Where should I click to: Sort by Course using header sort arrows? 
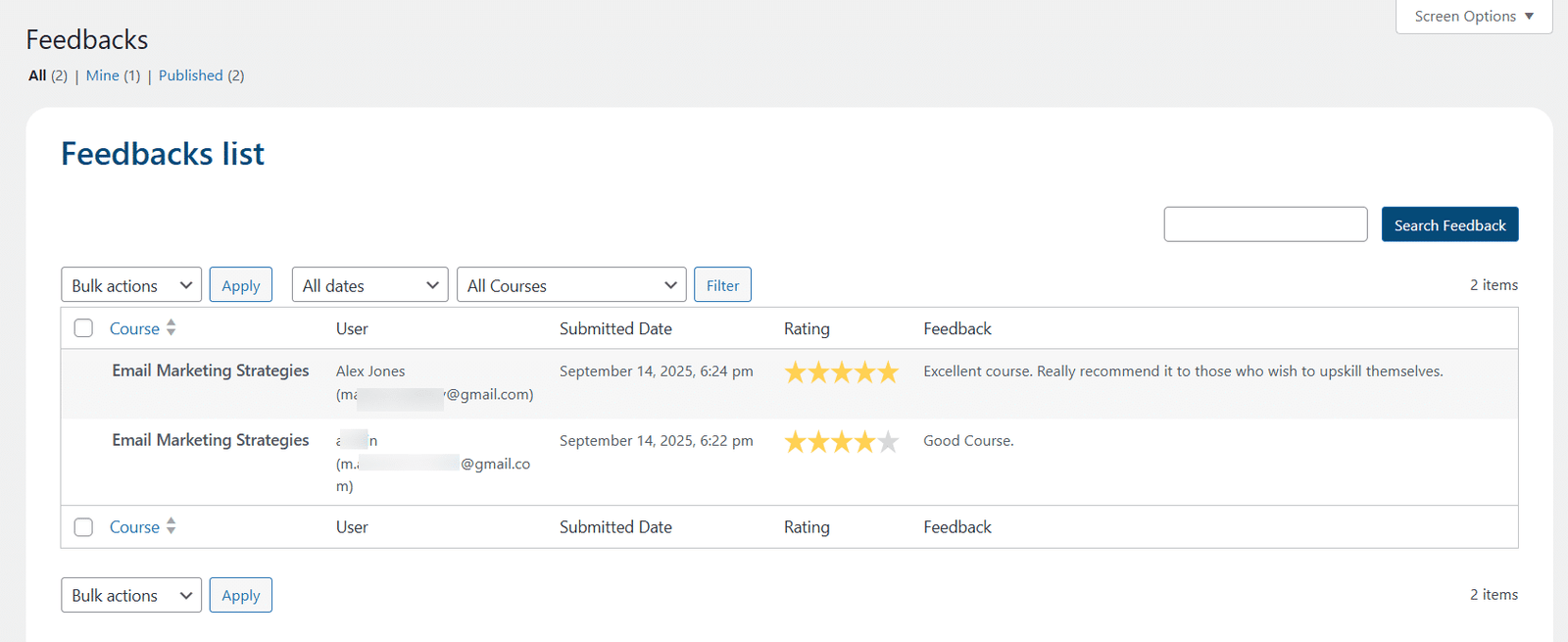click(x=171, y=328)
